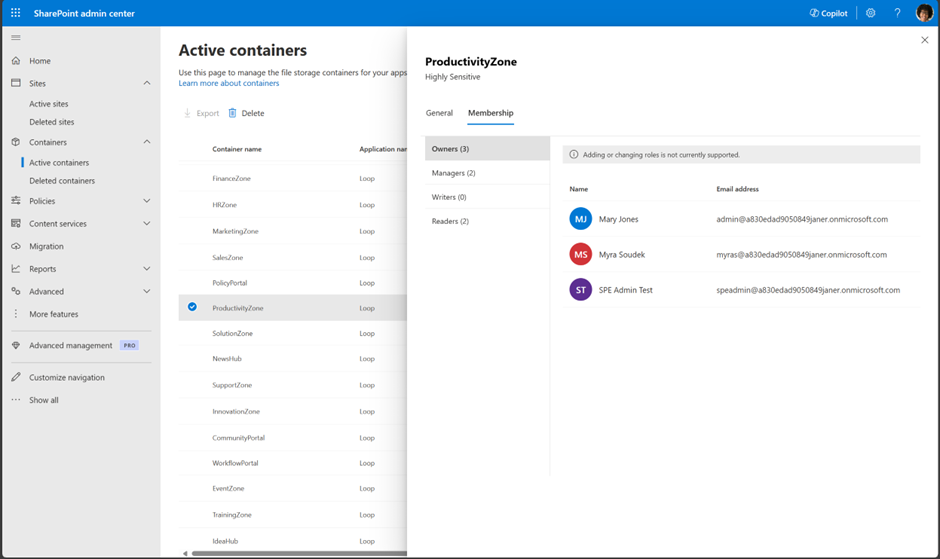Open the app launcher waffle icon

[x=15, y=13]
